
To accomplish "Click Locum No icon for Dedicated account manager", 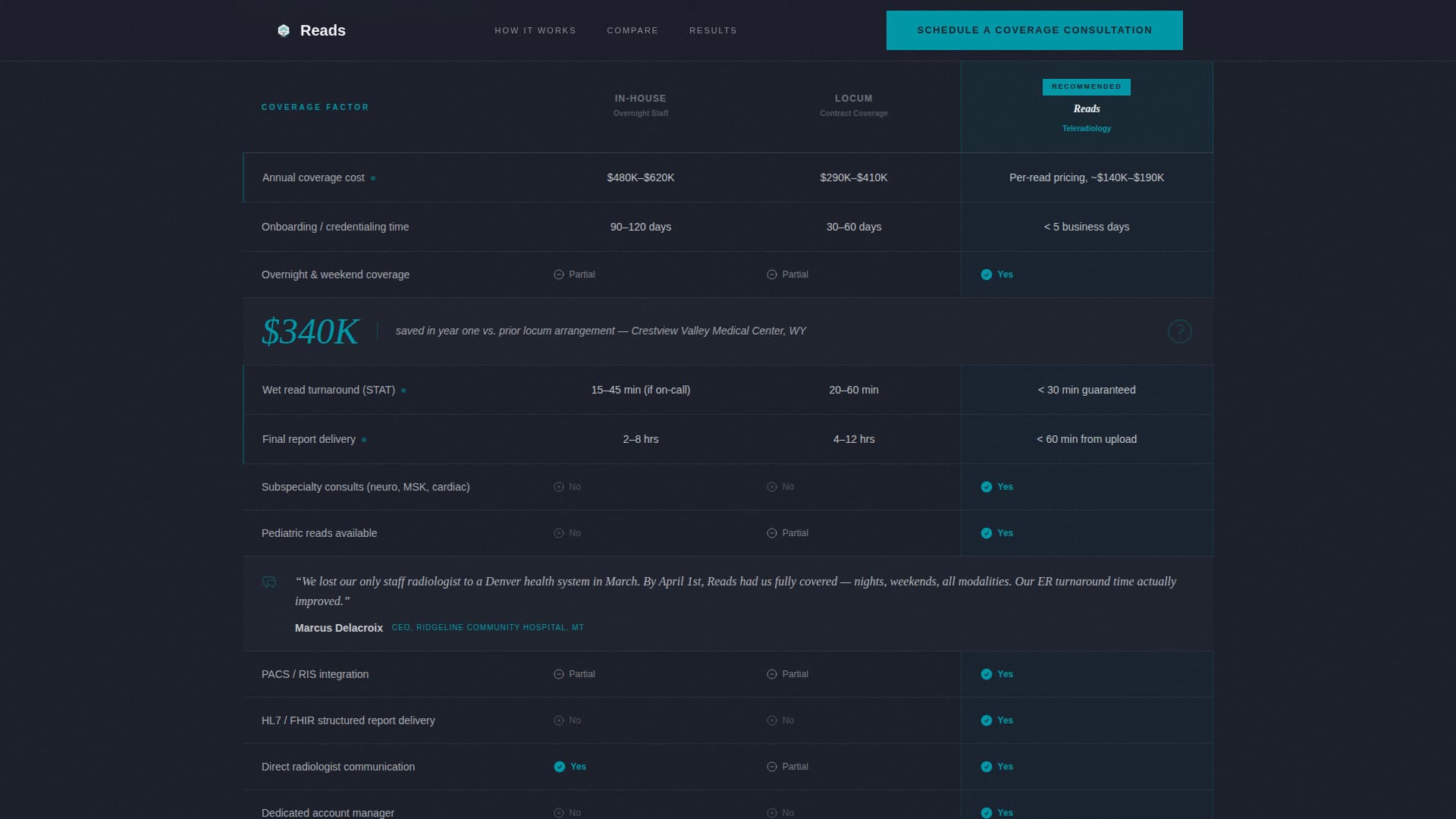I will pyautogui.click(x=772, y=813).
